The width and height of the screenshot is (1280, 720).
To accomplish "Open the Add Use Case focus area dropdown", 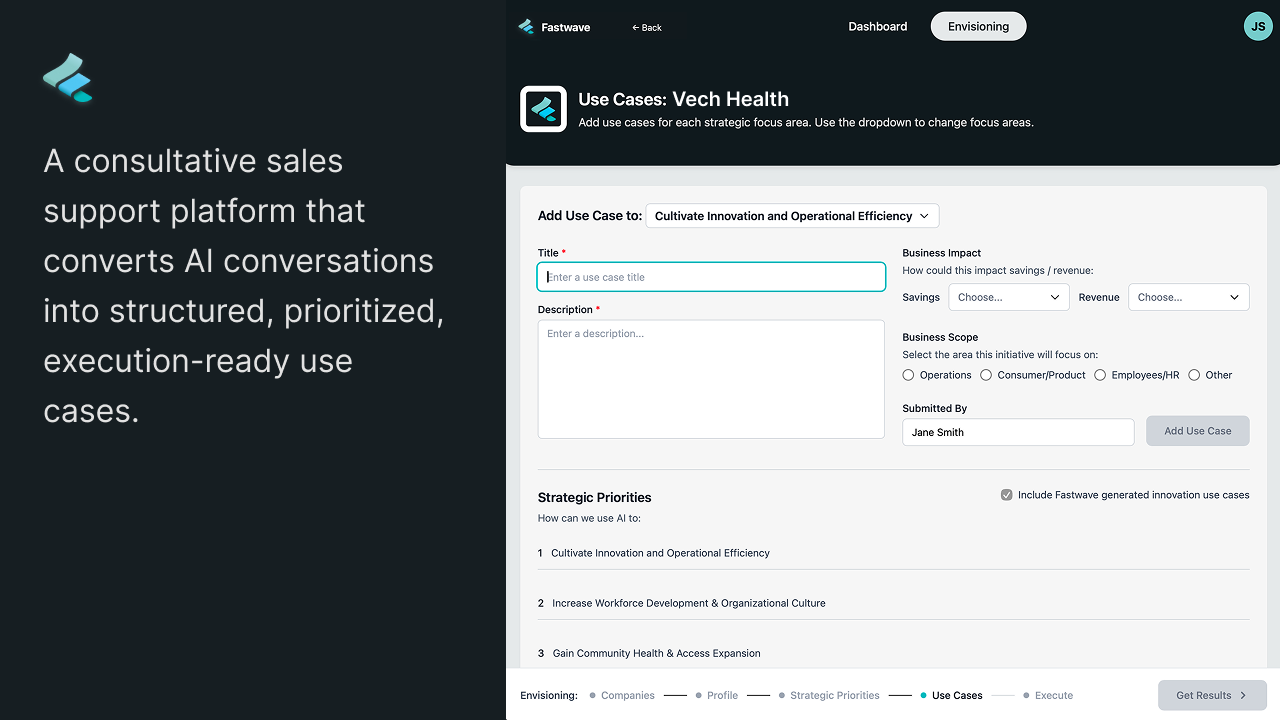I will (792, 216).
